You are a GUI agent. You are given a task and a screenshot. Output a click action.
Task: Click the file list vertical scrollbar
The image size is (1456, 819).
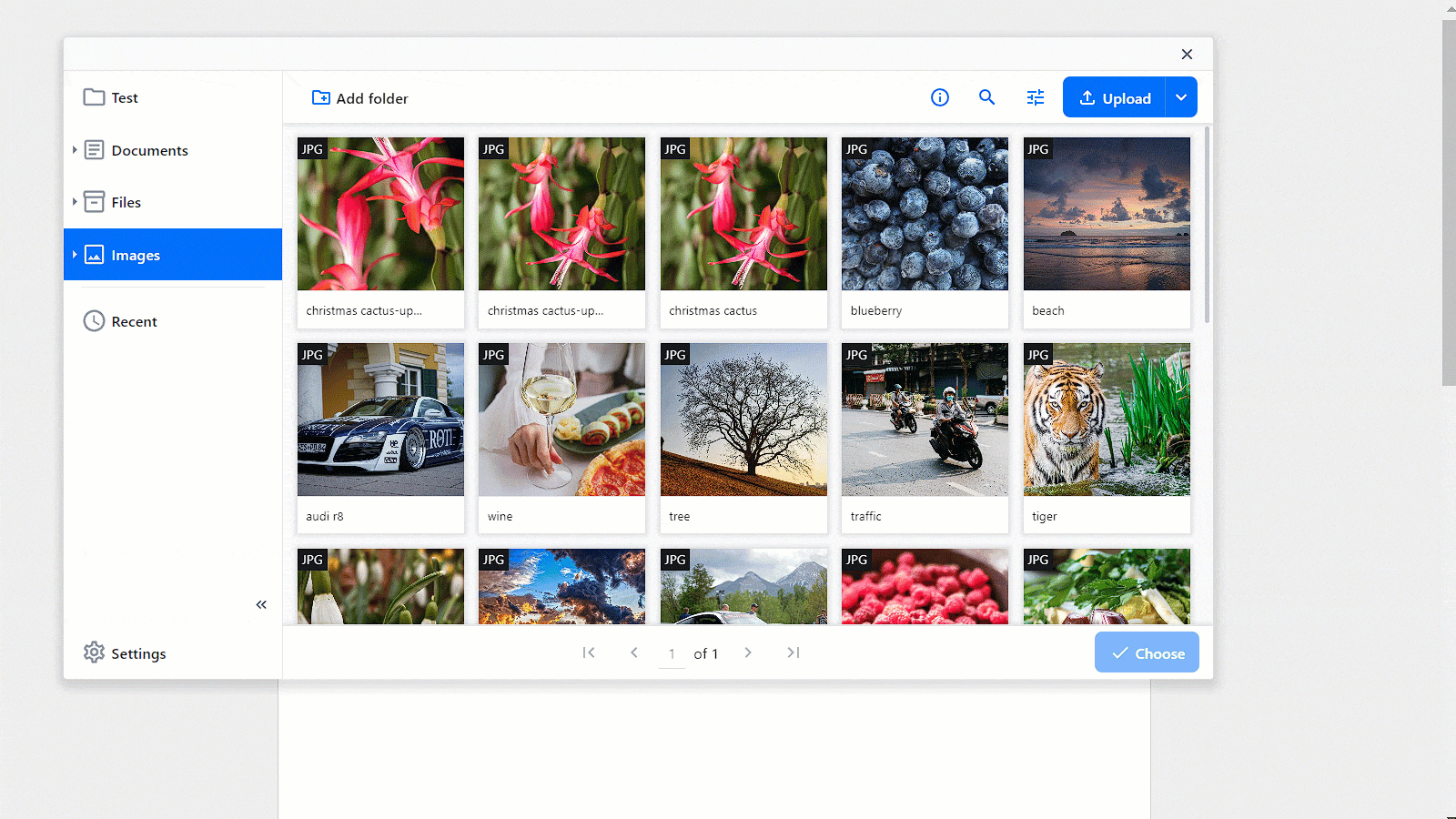click(1207, 227)
